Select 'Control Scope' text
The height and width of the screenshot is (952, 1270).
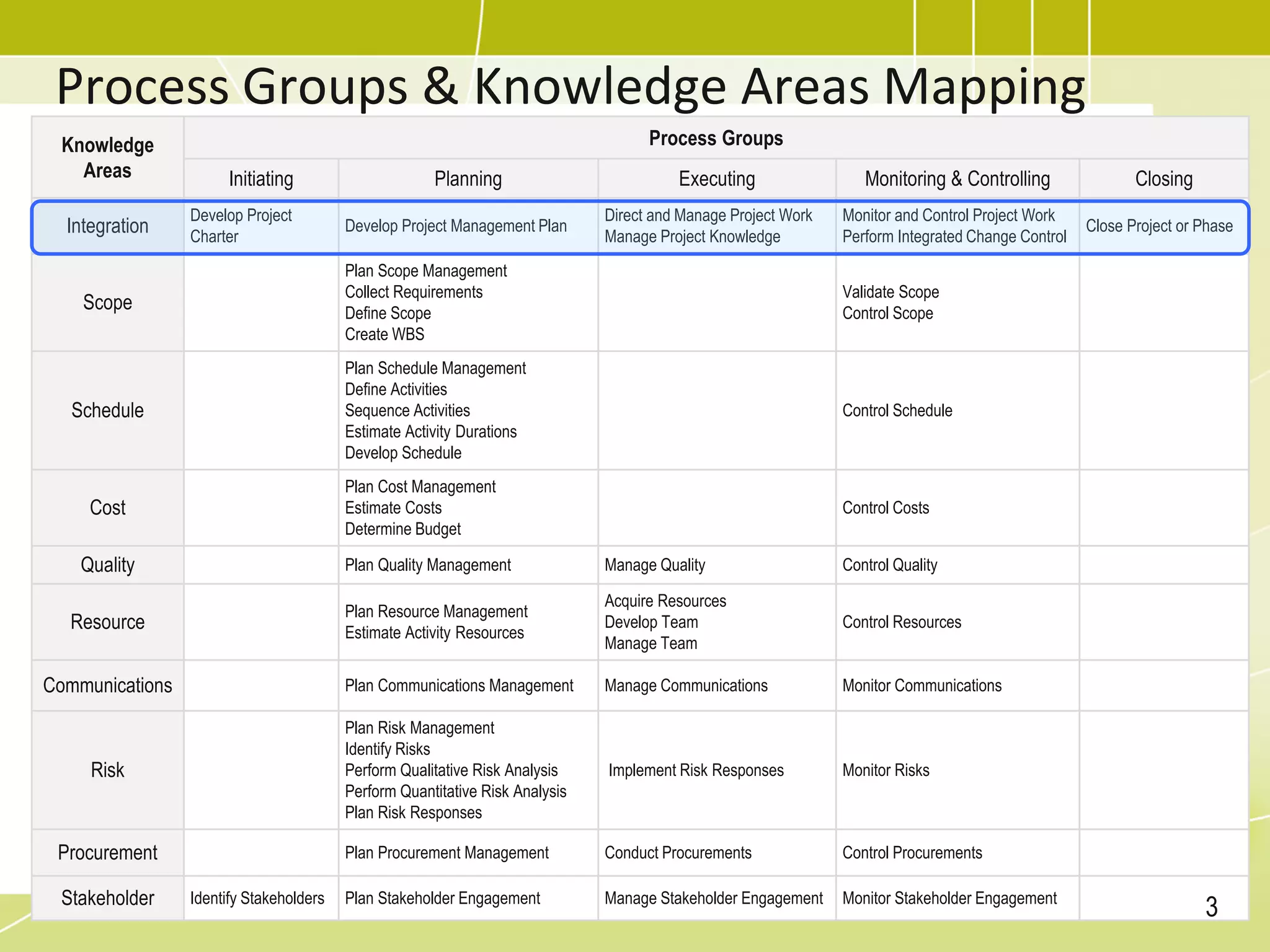pos(887,314)
